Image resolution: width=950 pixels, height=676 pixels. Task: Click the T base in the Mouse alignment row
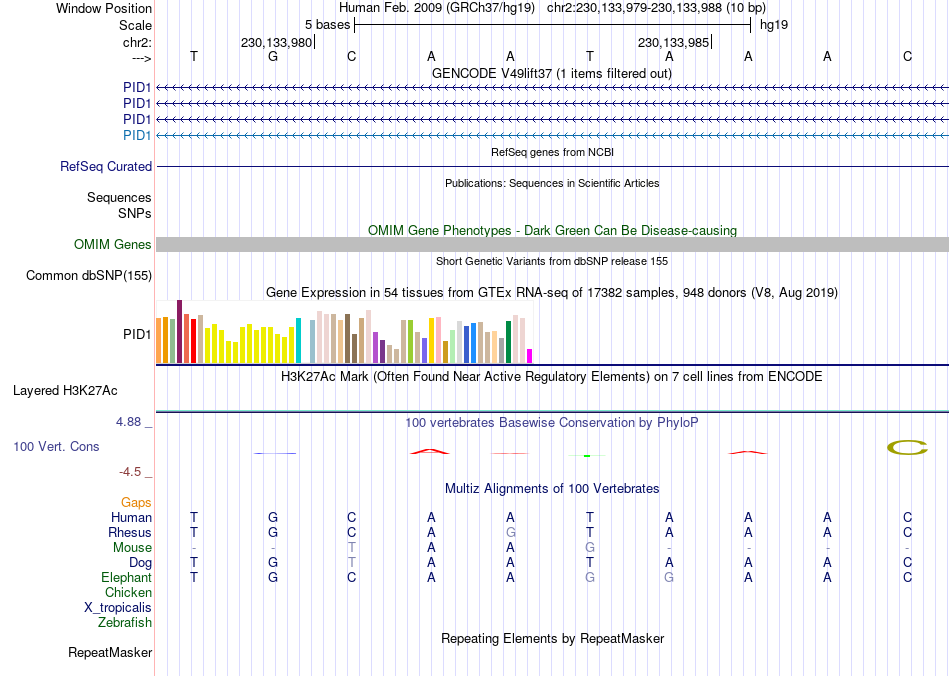click(351, 548)
